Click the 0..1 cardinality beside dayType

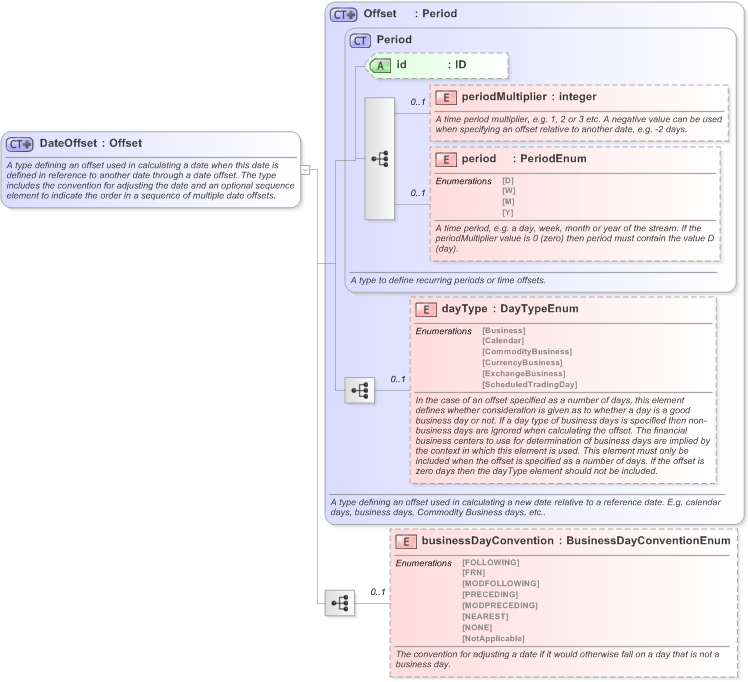(398, 379)
